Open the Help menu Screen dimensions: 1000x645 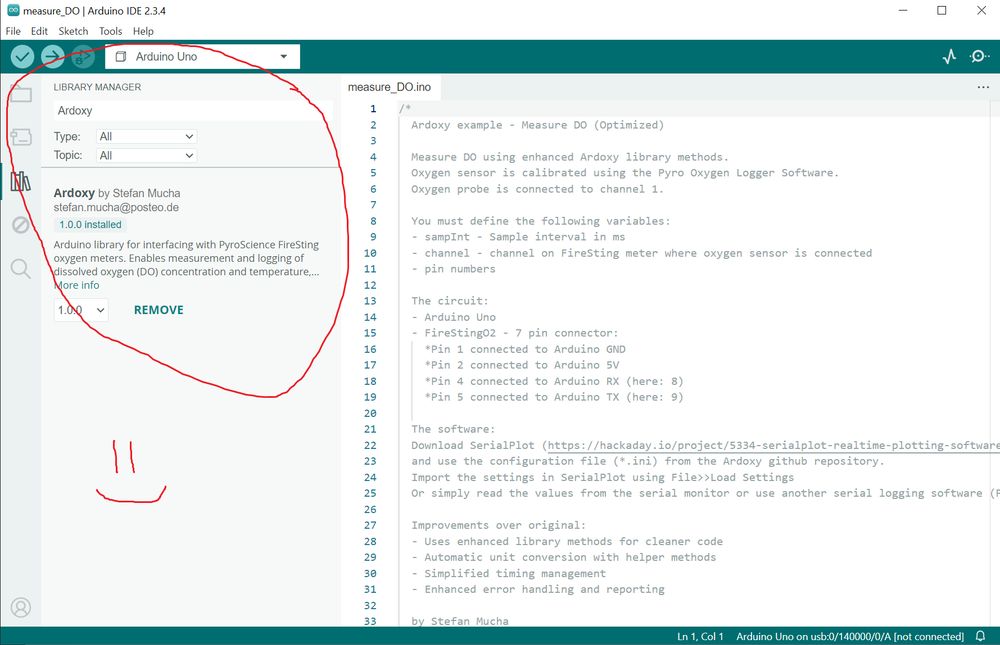click(143, 31)
